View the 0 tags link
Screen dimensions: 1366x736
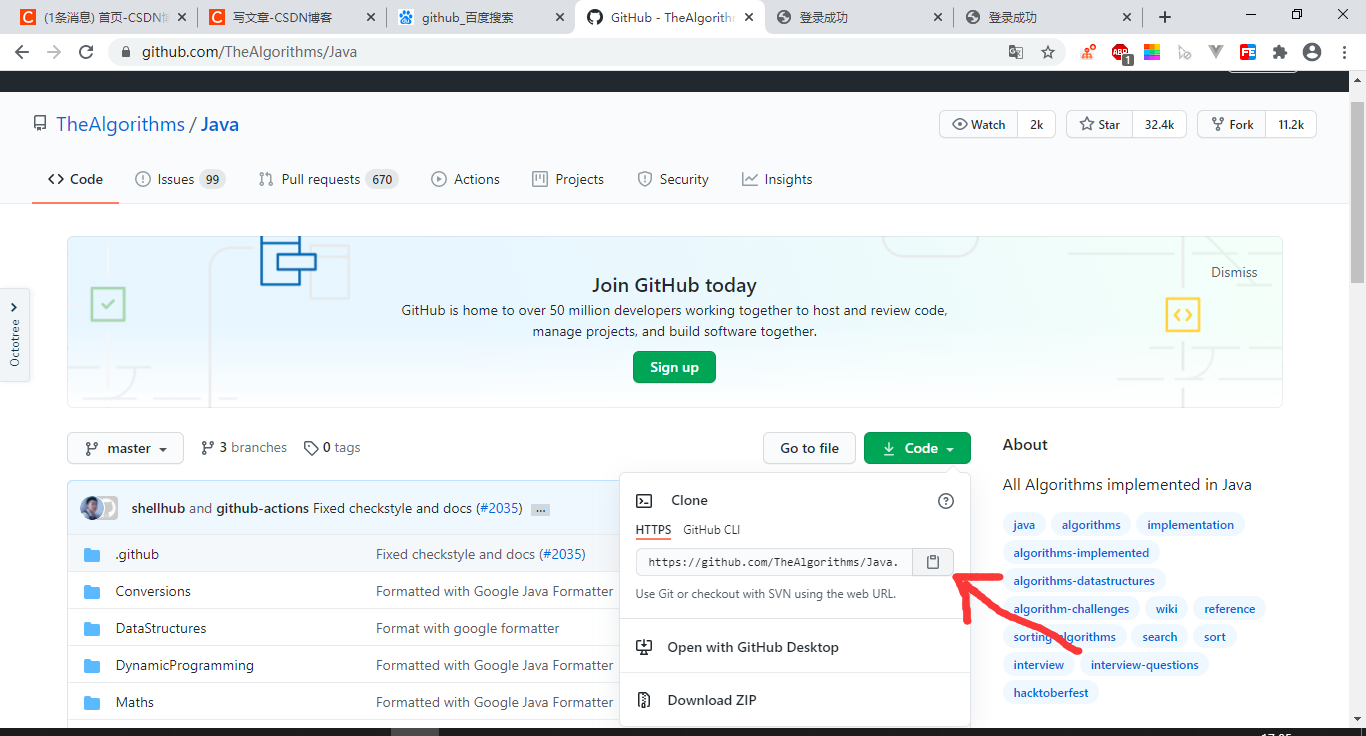(332, 448)
